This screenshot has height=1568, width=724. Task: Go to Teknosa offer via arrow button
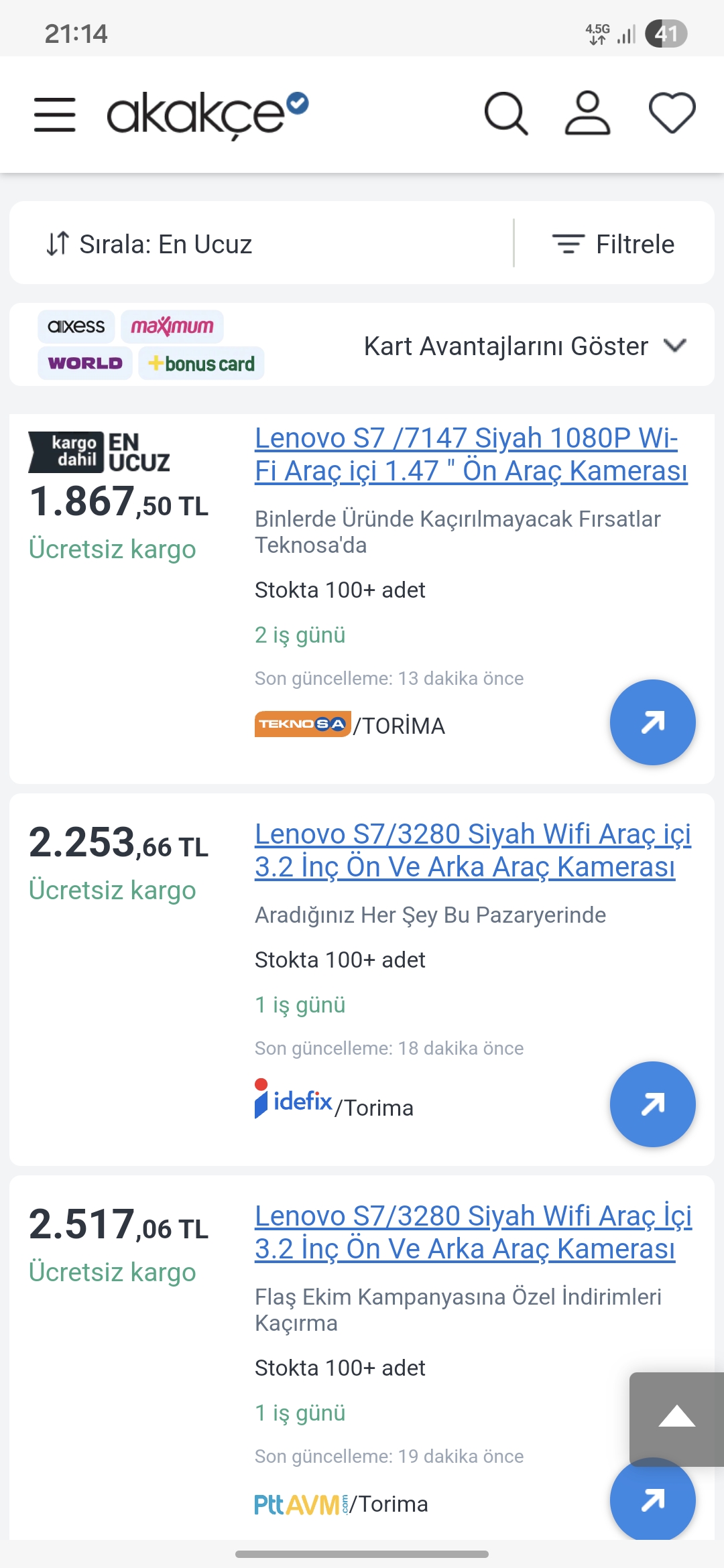coord(652,722)
